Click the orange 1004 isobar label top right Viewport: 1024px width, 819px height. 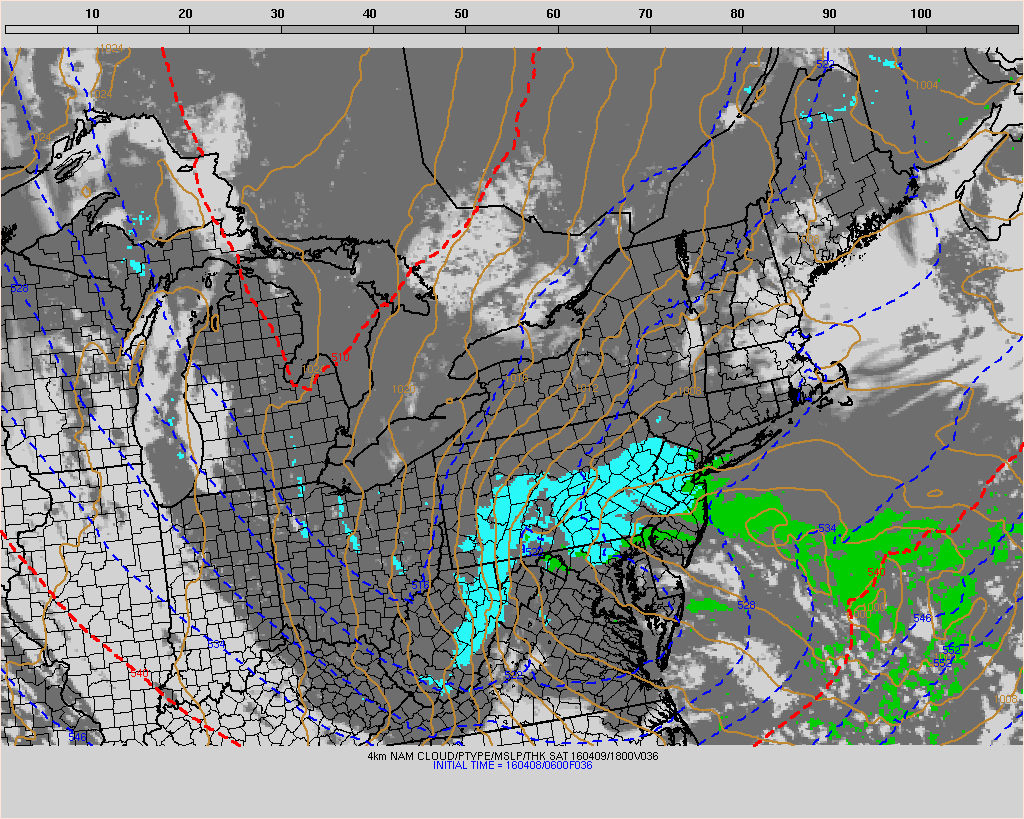[927, 85]
